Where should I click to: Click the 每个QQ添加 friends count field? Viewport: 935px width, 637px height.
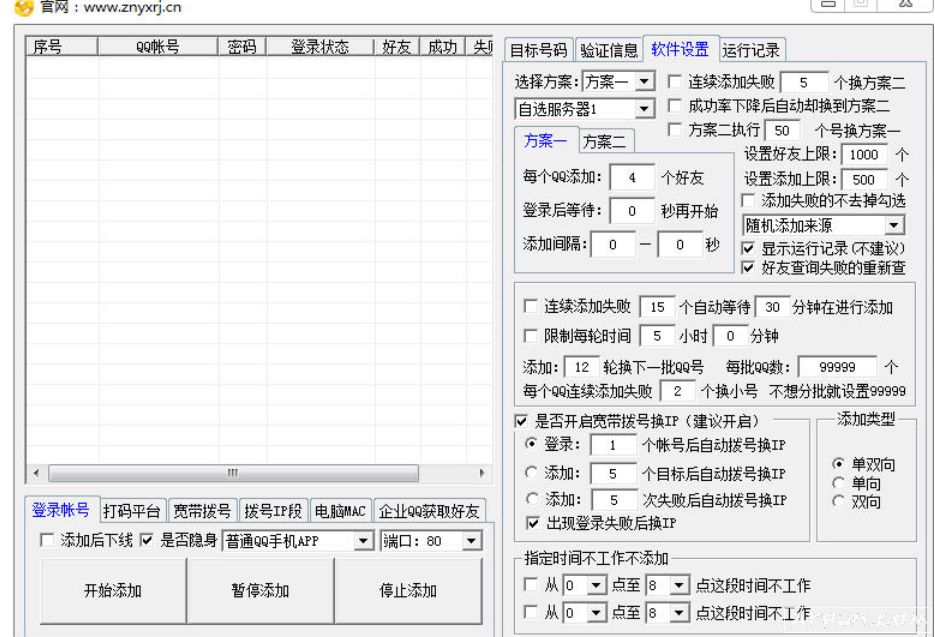(631, 177)
